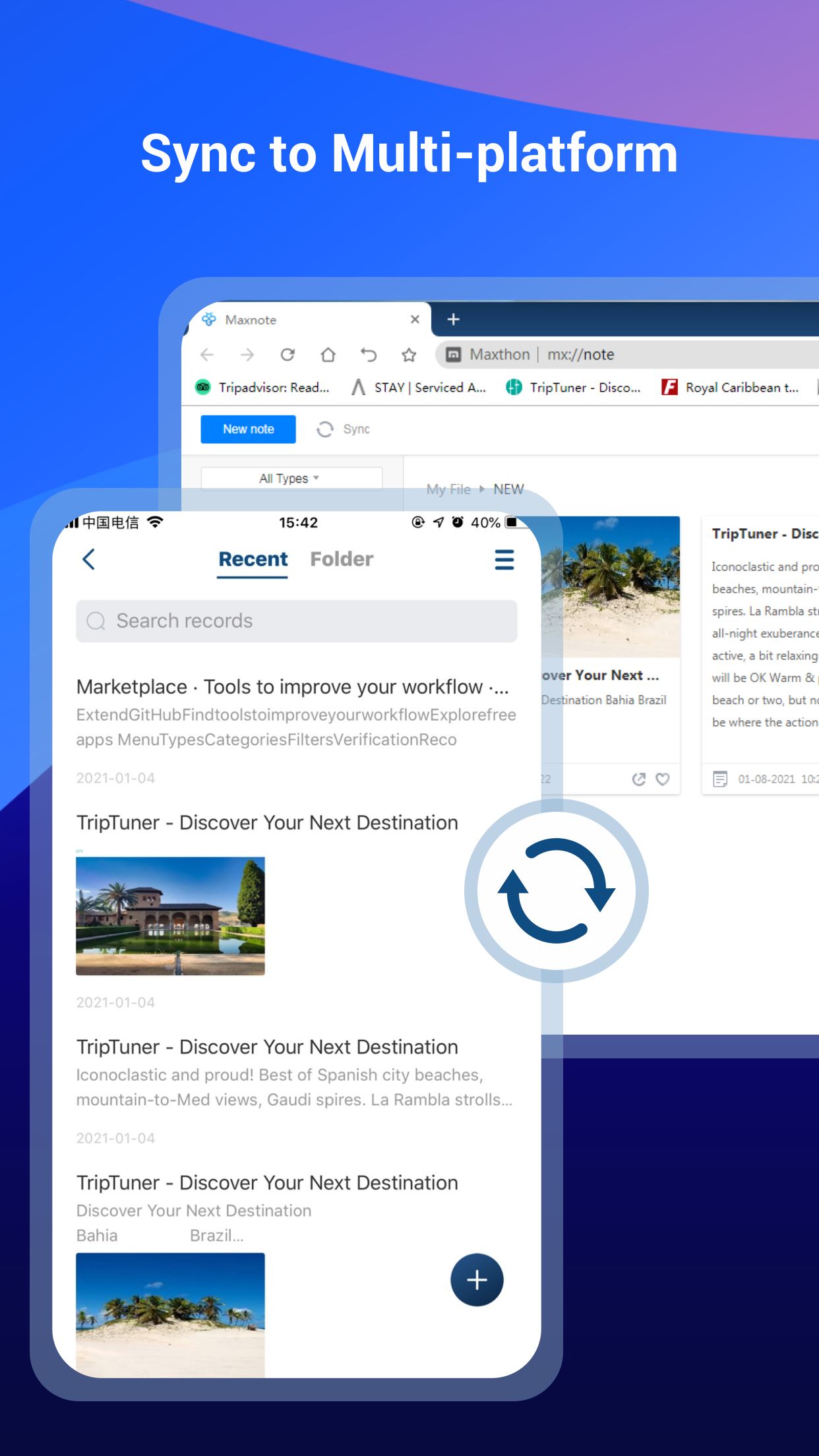
Task: Open the note thumbnail of the palace
Action: coord(170,916)
